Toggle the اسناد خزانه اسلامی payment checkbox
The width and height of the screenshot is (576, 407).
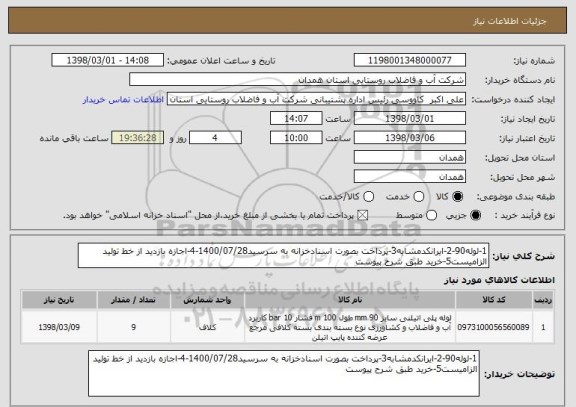click(363, 216)
